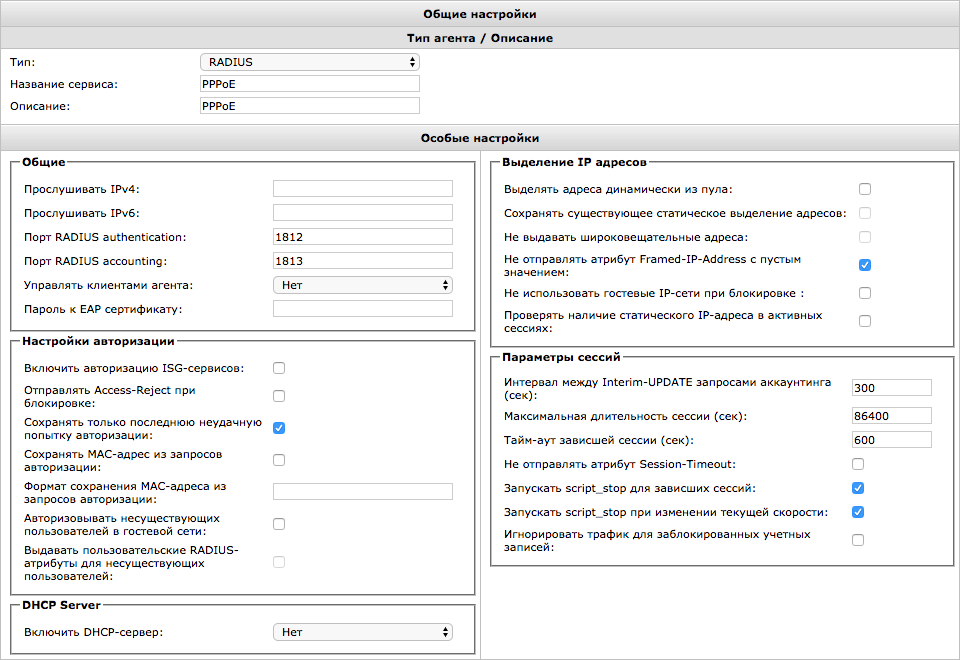Enable Авторизовывать несуществующих пользователей в гостевой сети
The image size is (960, 660).
[x=279, y=524]
